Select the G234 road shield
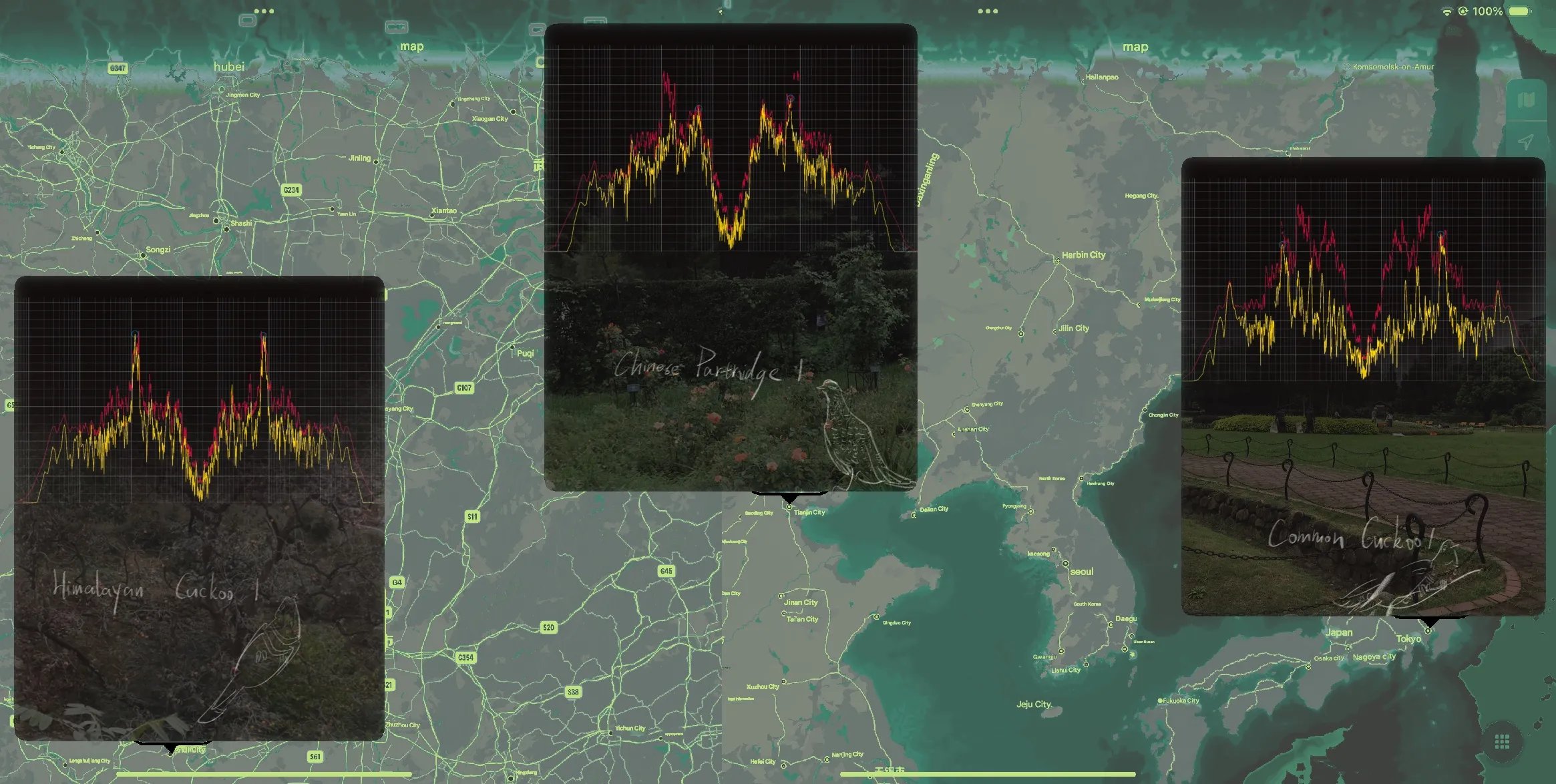Viewport: 1556px width, 784px height. point(291,190)
